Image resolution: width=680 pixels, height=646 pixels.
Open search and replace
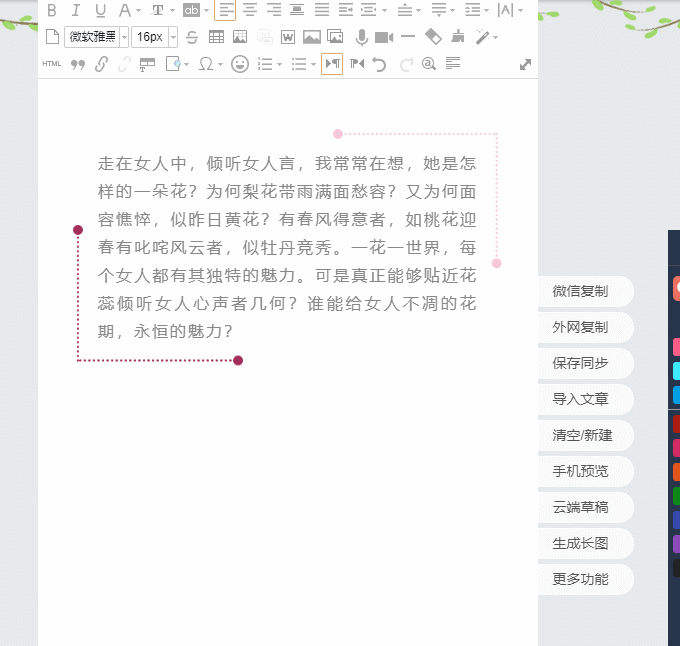[x=428, y=64]
